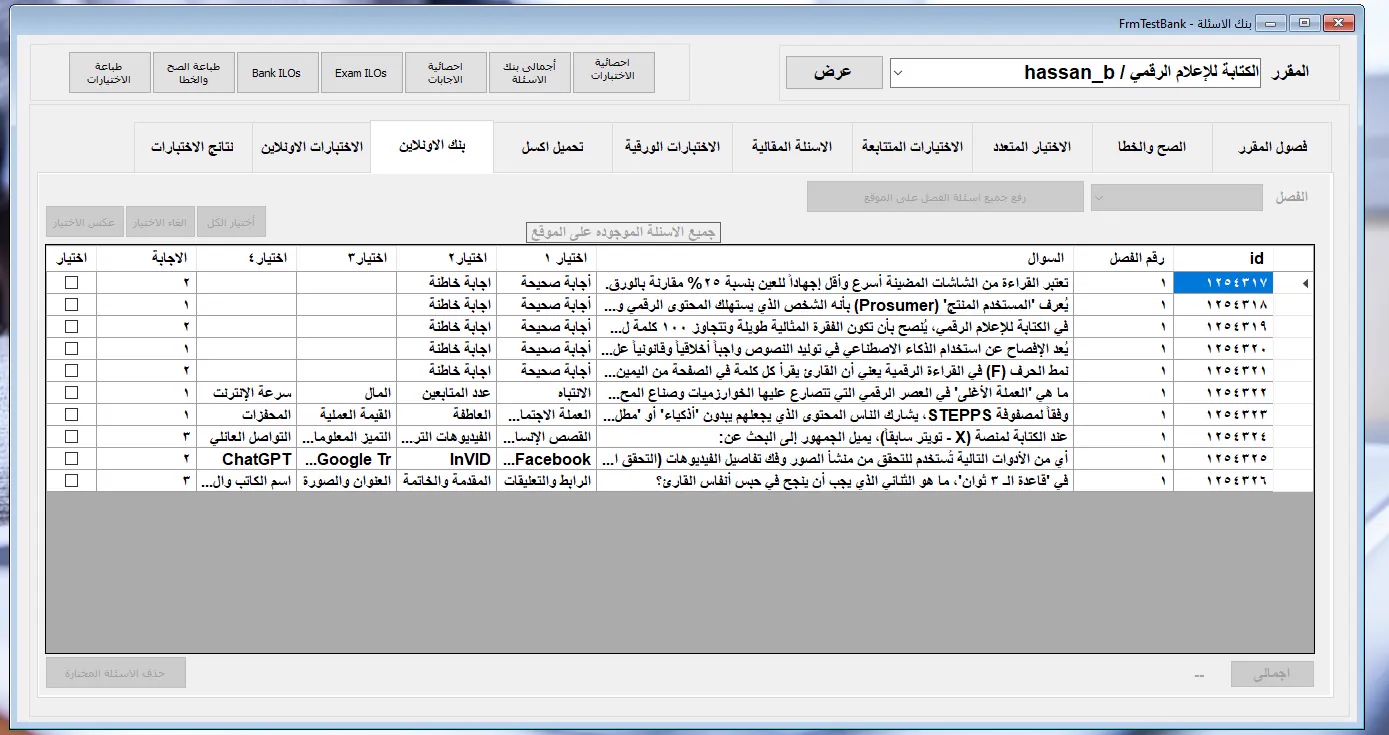Switch to the تحميل اكسل tab

[x=553, y=147]
